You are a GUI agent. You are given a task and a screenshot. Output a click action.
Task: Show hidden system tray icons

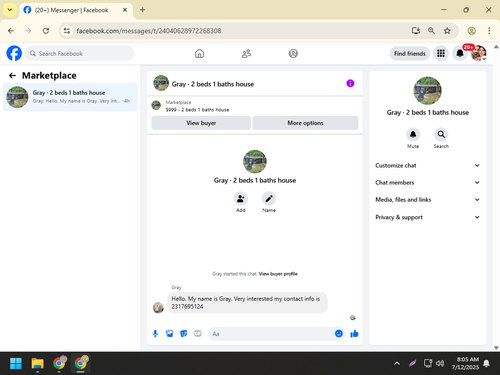(397, 363)
